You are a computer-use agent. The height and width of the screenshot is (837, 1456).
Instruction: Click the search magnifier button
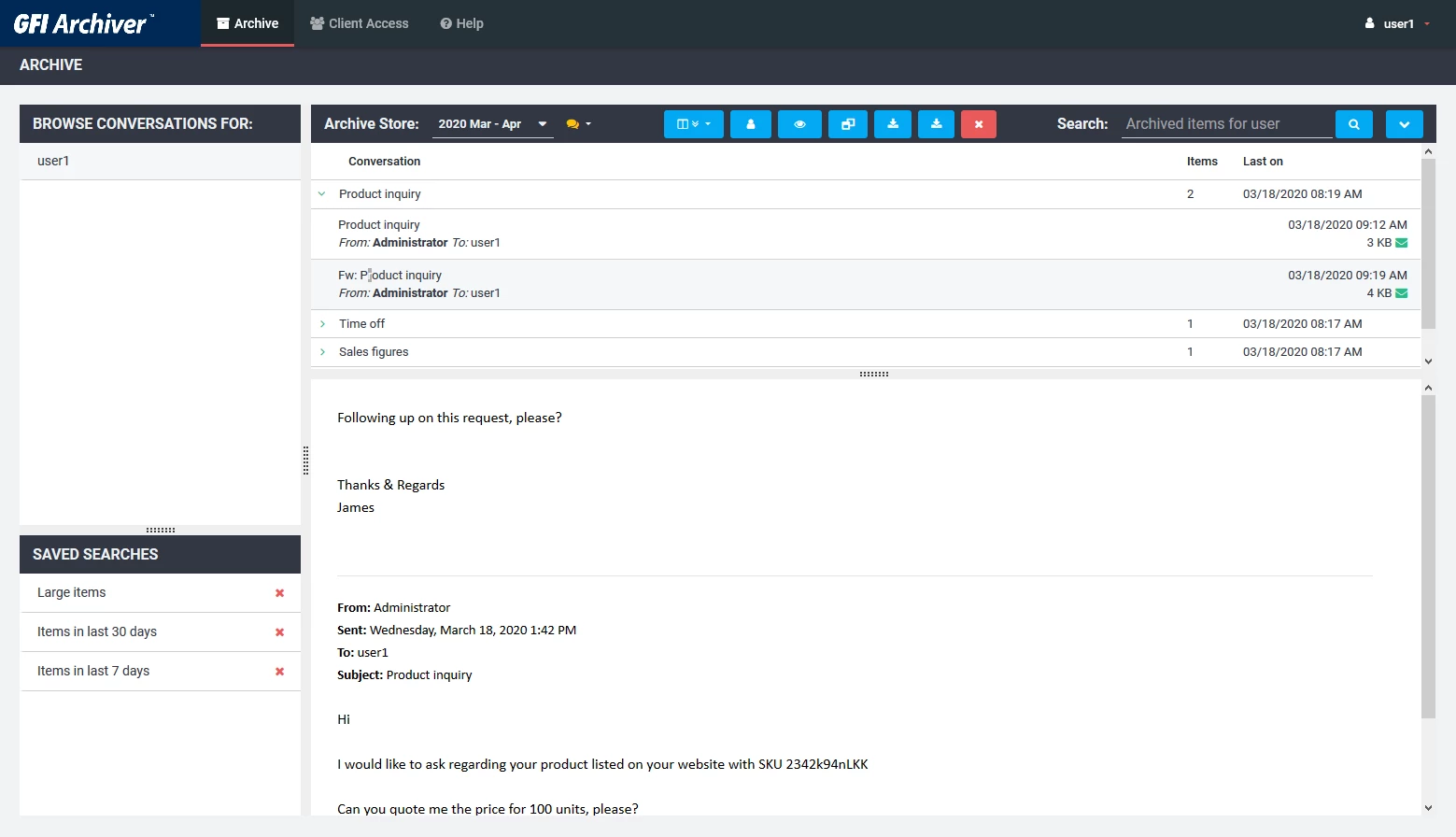1353,123
